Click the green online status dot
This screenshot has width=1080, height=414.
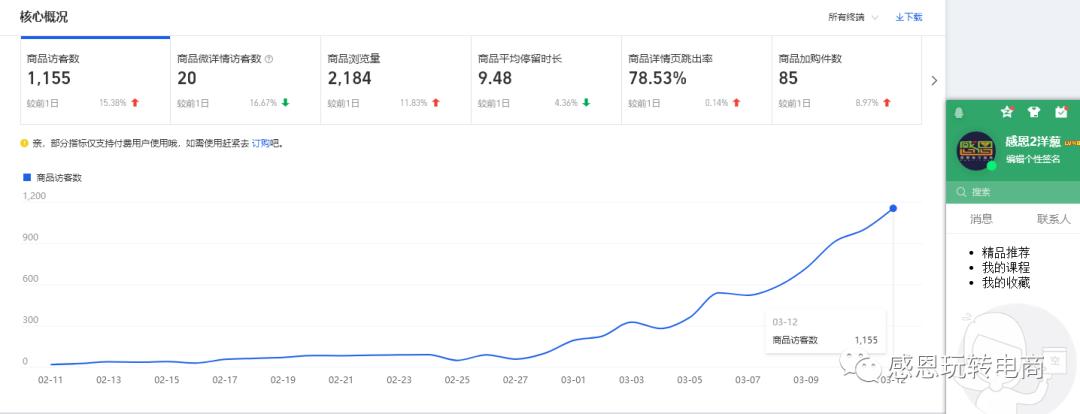(x=991, y=166)
